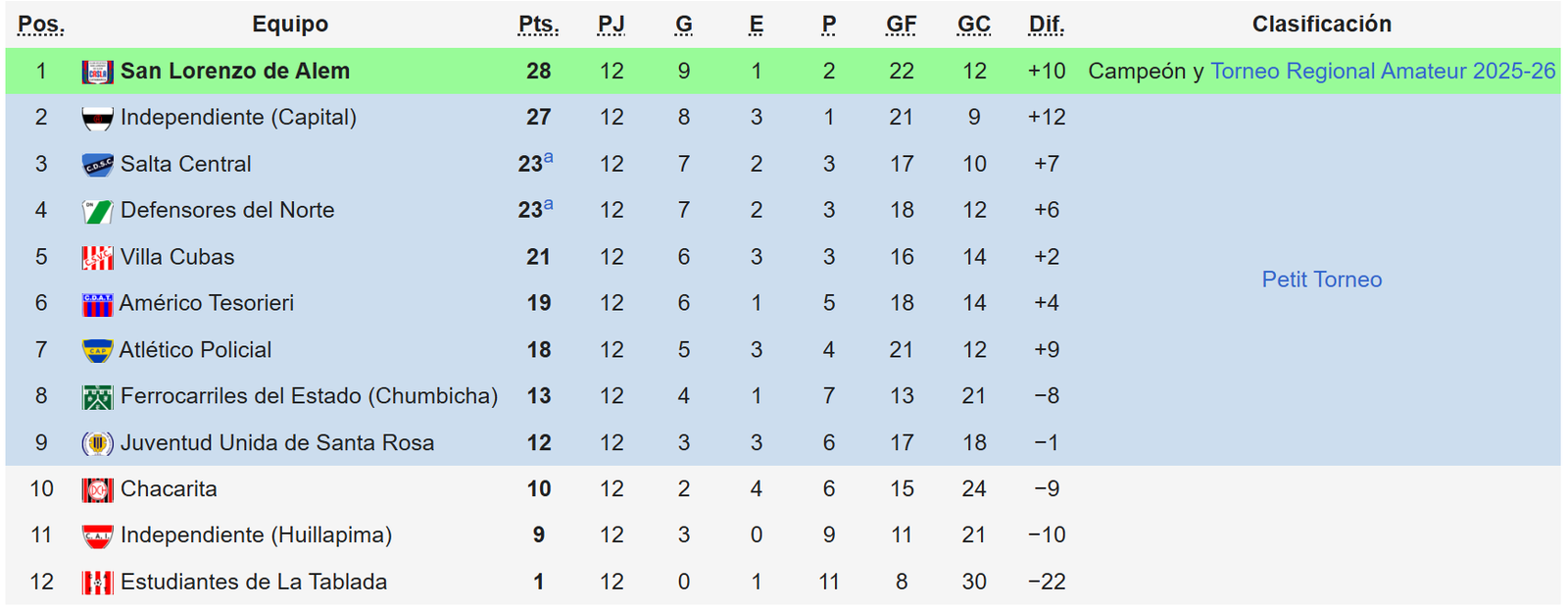Click the San Lorenzo de Alem crest icon
Screen dimensions: 1568x611
pyautogui.click(x=97, y=72)
